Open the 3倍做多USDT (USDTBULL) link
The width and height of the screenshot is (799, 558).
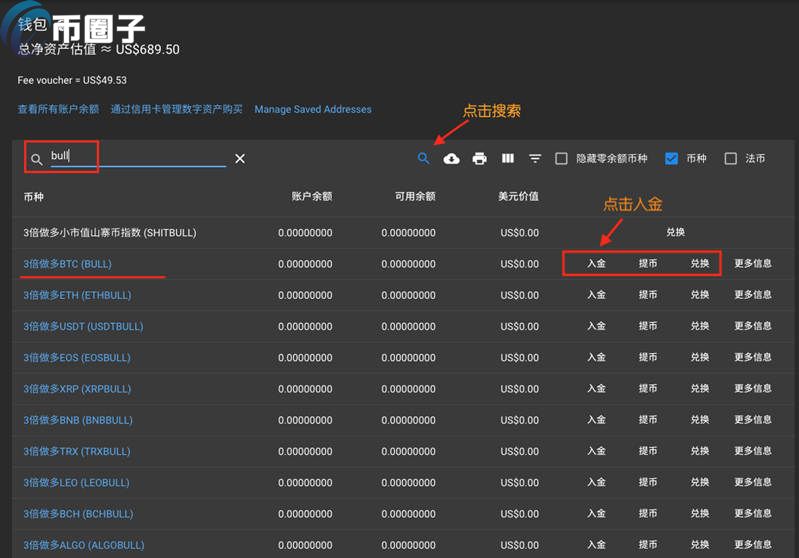[83, 326]
